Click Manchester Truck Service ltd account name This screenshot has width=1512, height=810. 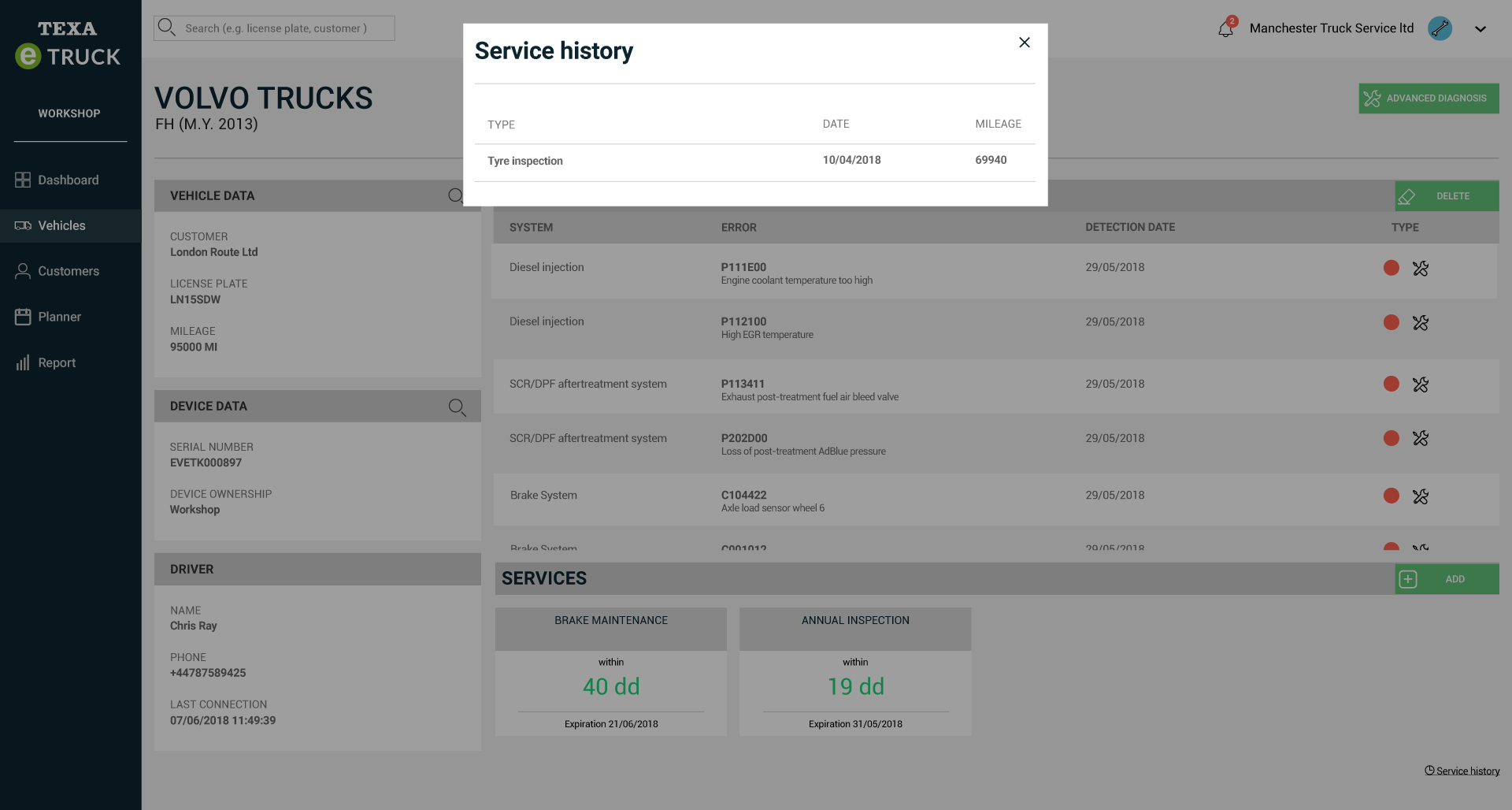tap(1331, 28)
